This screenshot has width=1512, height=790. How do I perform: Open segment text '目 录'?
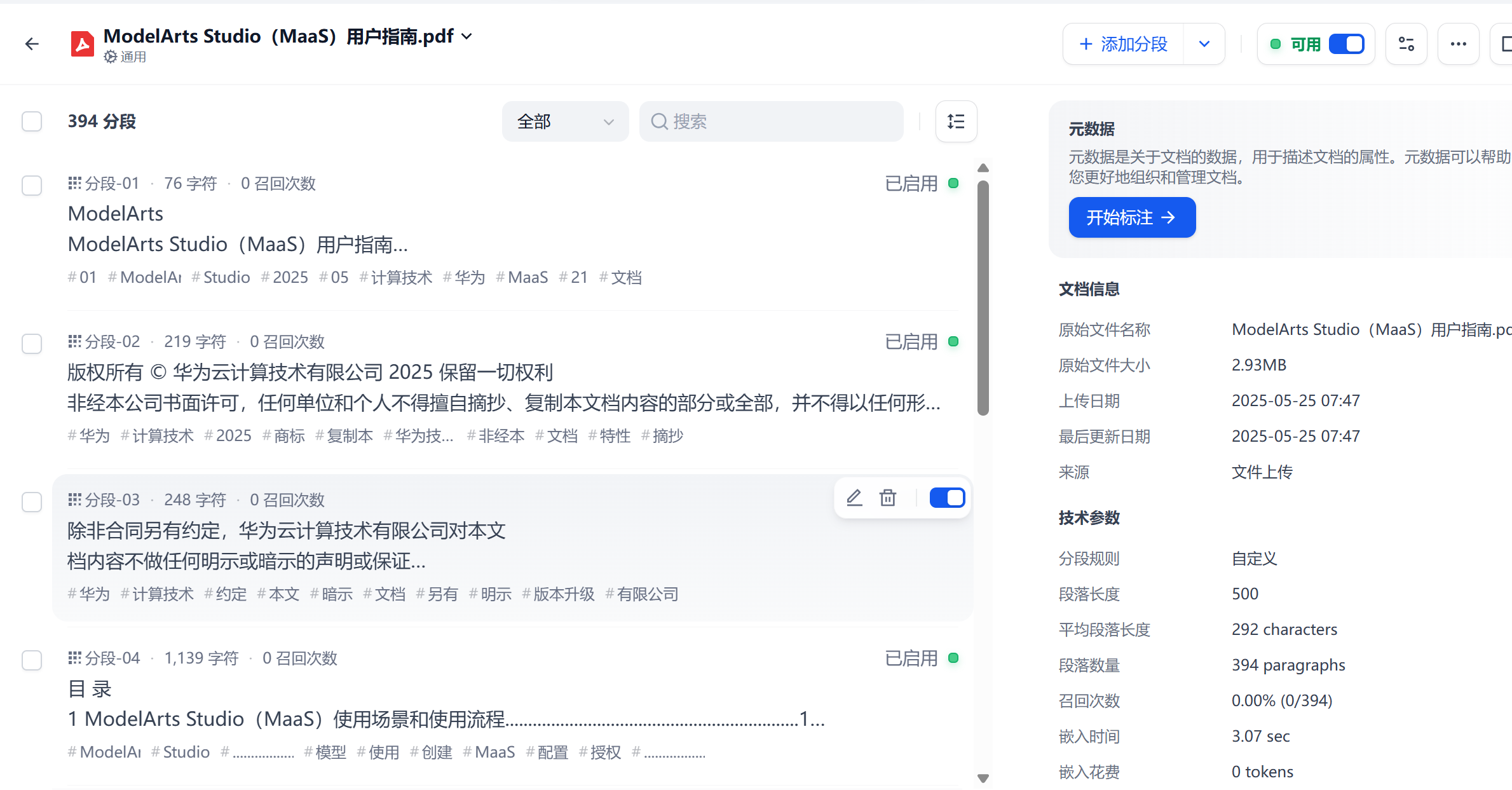(90, 688)
